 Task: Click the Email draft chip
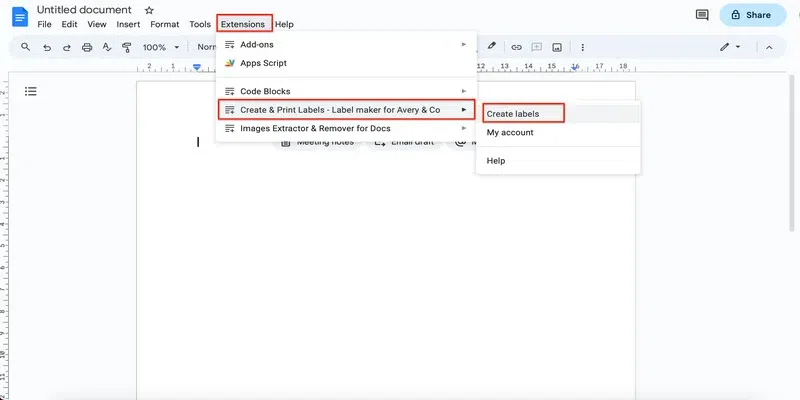[404, 142]
